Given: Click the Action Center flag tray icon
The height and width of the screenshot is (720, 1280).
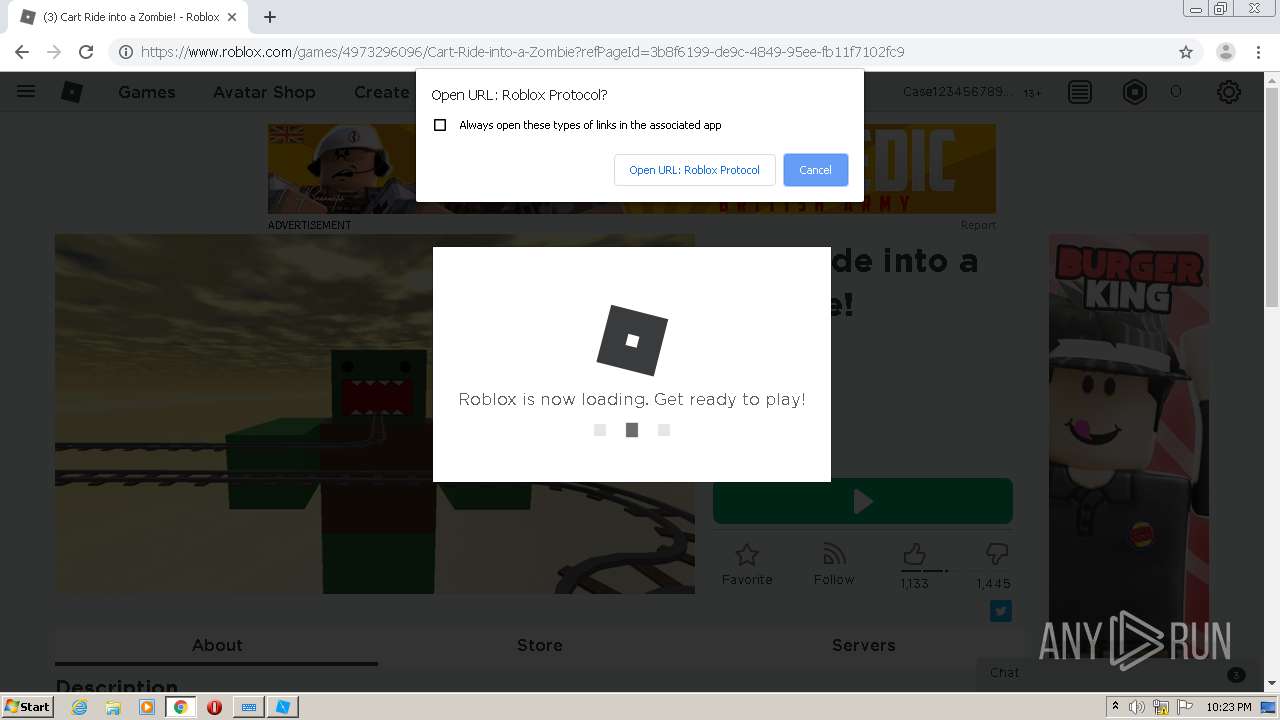Looking at the screenshot, I should pos(1184,707).
